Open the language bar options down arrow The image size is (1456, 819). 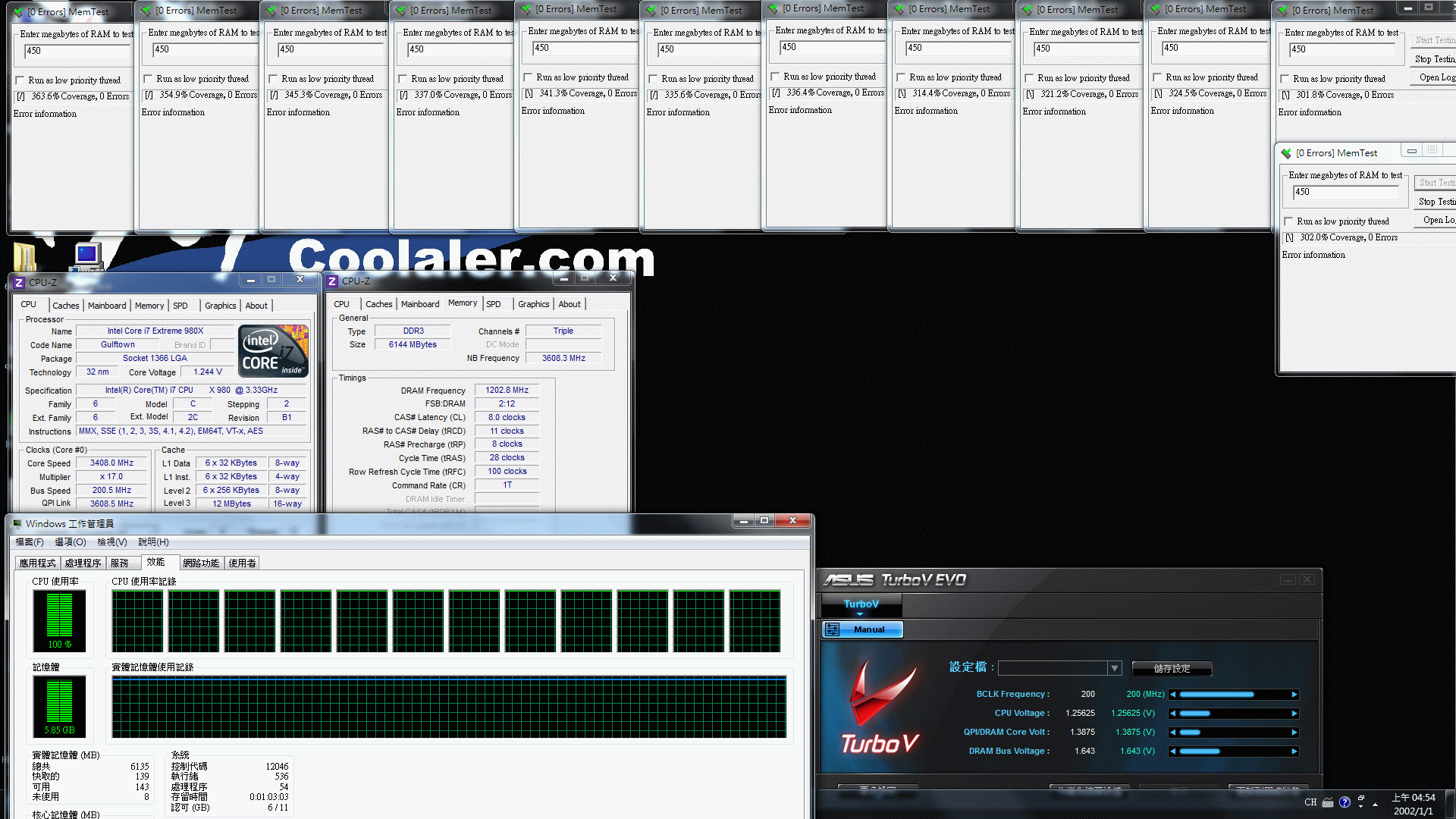[1361, 807]
